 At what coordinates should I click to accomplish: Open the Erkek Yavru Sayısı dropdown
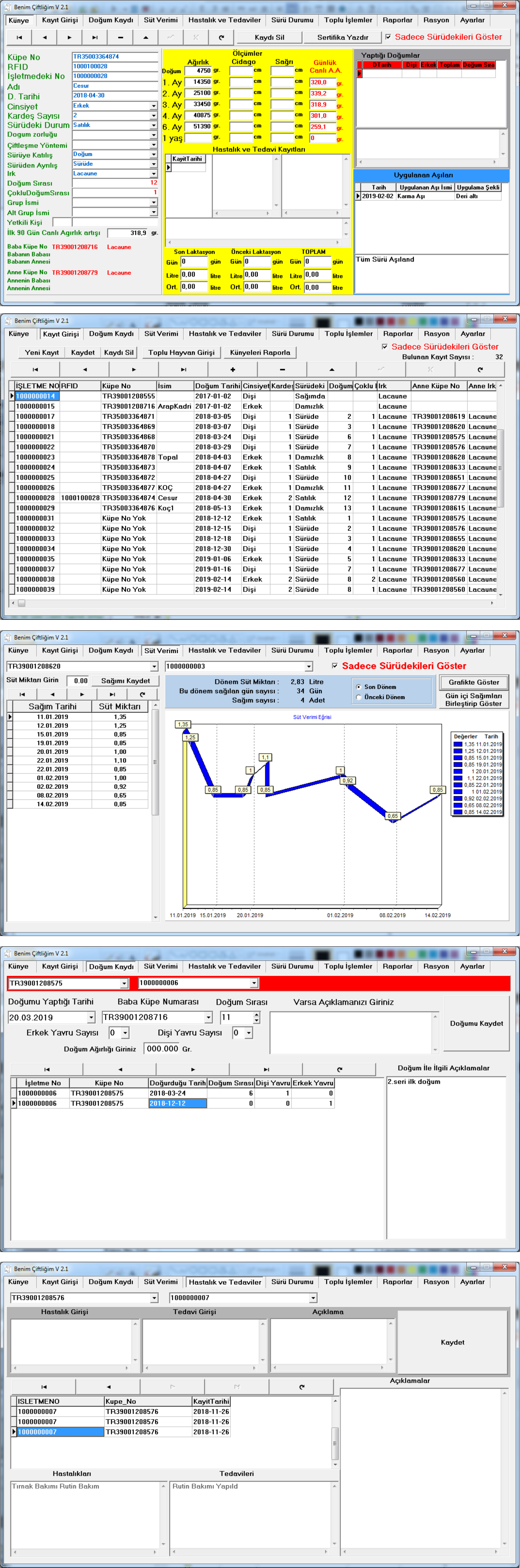pos(125,1032)
